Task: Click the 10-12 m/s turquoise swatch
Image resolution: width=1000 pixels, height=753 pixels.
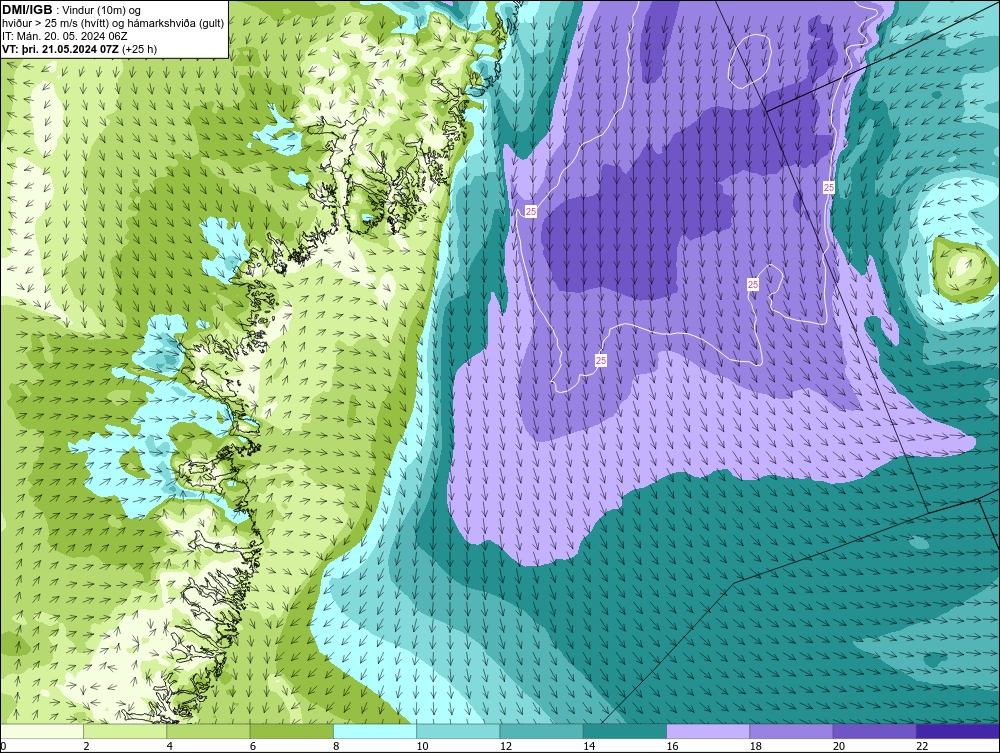Action: pyautogui.click(x=458, y=731)
